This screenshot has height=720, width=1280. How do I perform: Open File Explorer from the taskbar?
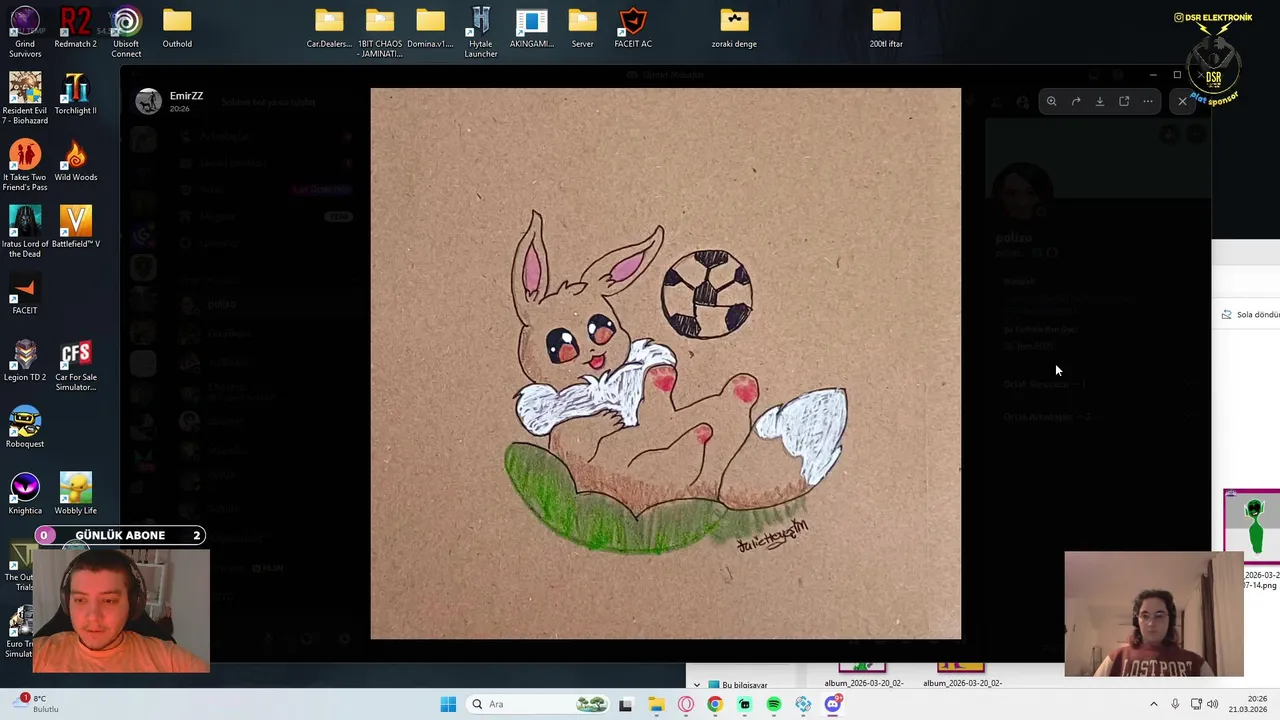pos(656,704)
